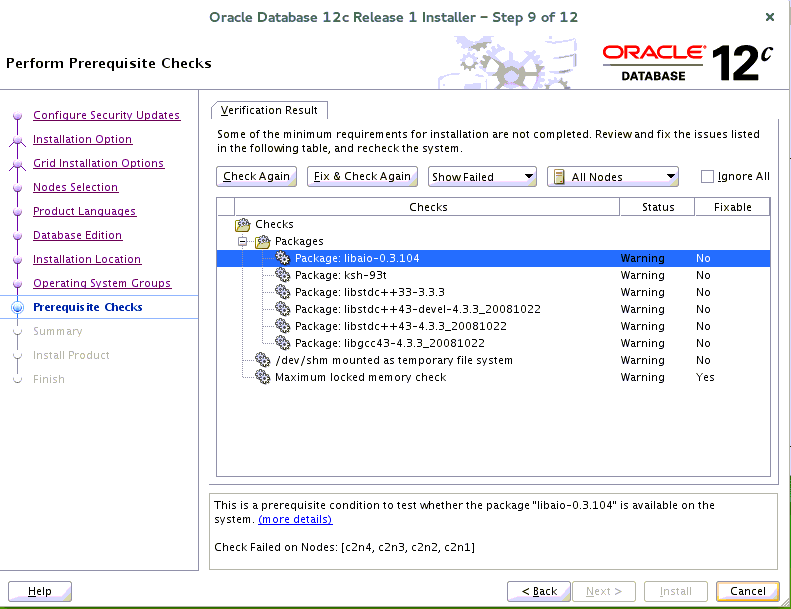Image resolution: width=791 pixels, height=609 pixels.
Task: Open the (more details) link
Action: click(295, 519)
